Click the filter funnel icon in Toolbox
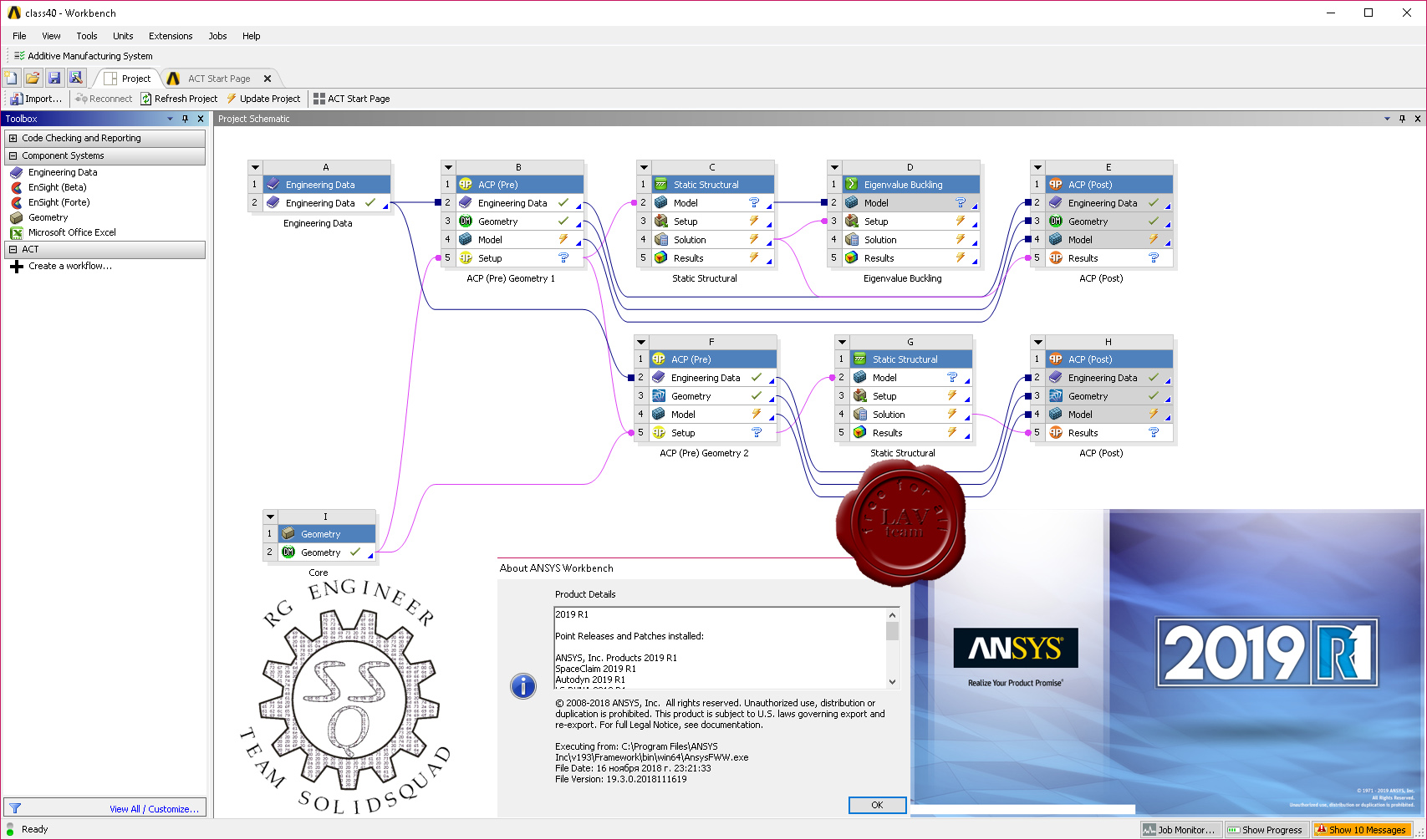1427x840 pixels. tap(15, 808)
